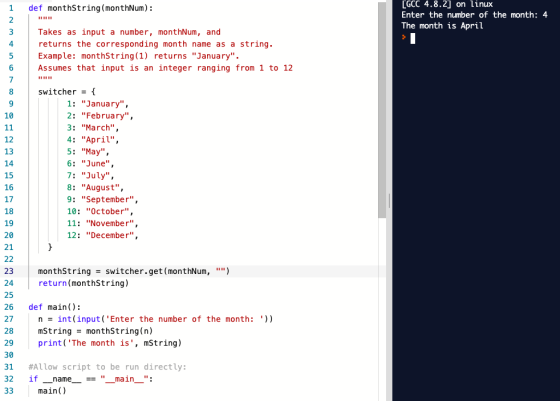560x401 pixels.
Task: Click the print statement on line 29
Action: (x=110, y=343)
